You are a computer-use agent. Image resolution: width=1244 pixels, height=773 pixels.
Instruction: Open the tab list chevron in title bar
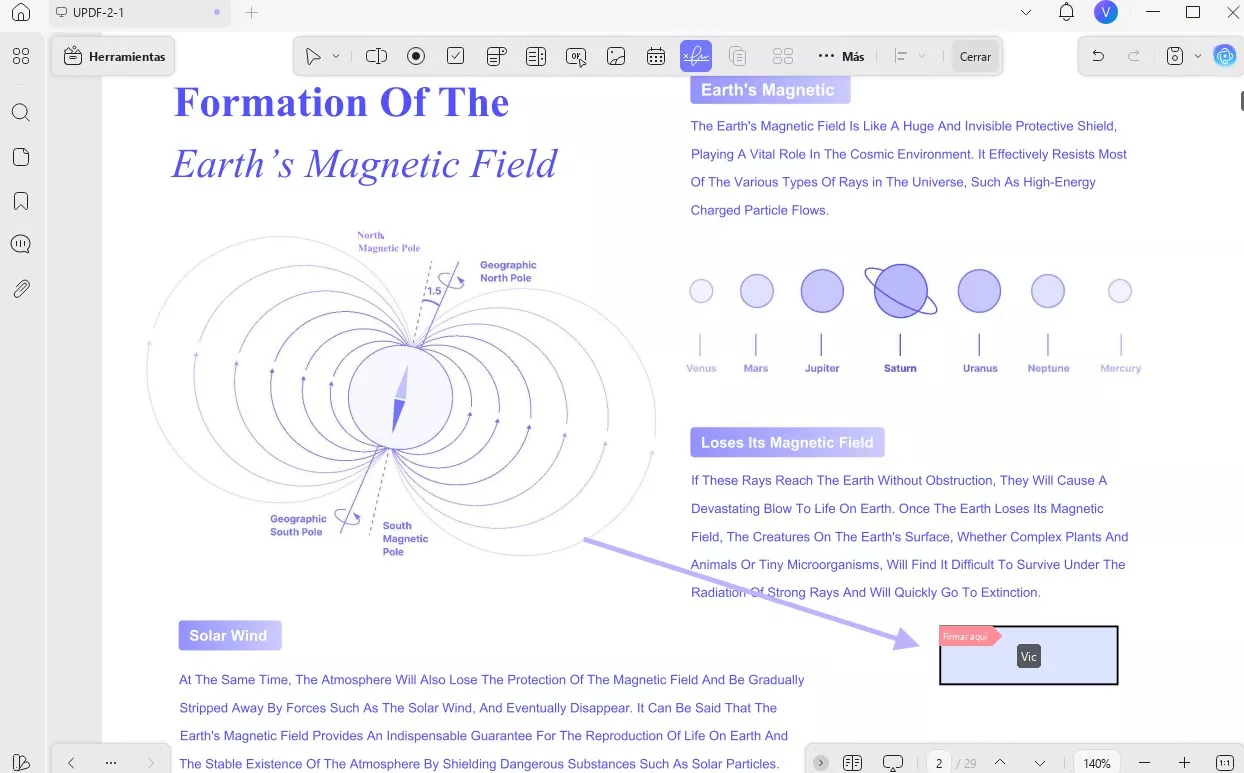pyautogui.click(x=1026, y=12)
